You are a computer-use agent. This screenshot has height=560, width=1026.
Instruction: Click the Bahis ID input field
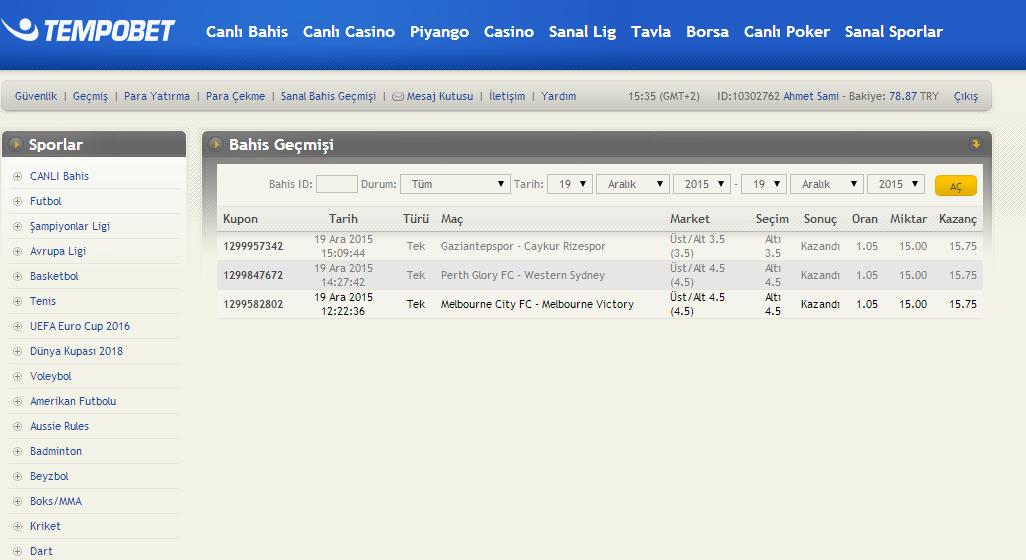336,184
